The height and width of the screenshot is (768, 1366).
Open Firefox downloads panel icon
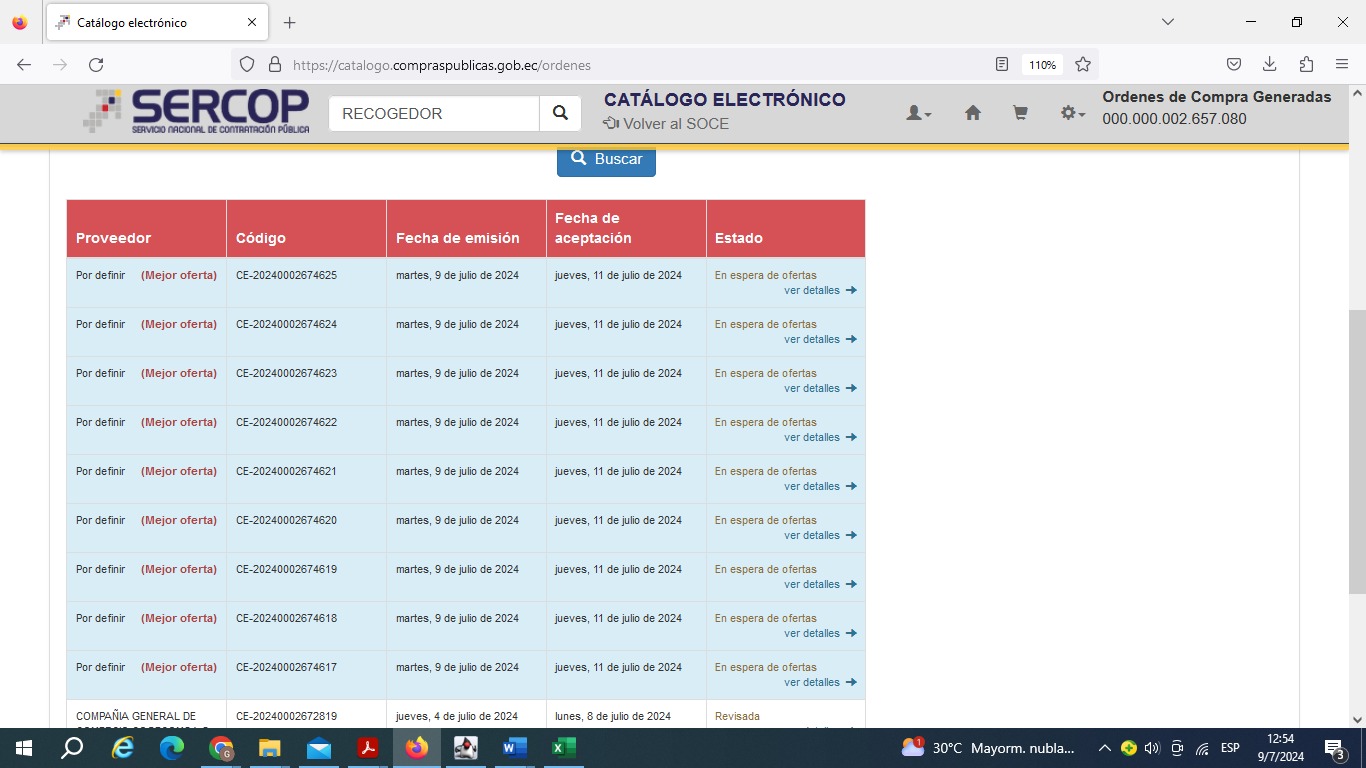[1269, 65]
